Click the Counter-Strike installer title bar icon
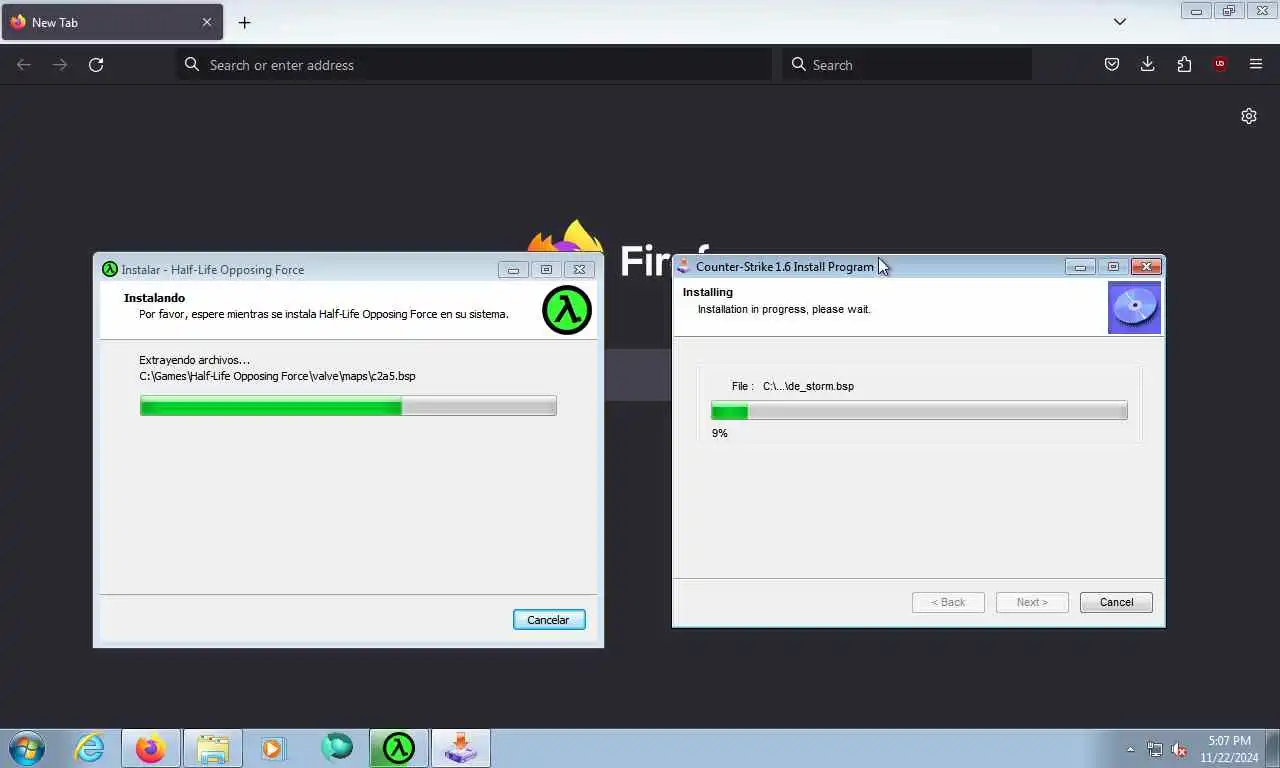The image size is (1280, 768). tap(684, 266)
